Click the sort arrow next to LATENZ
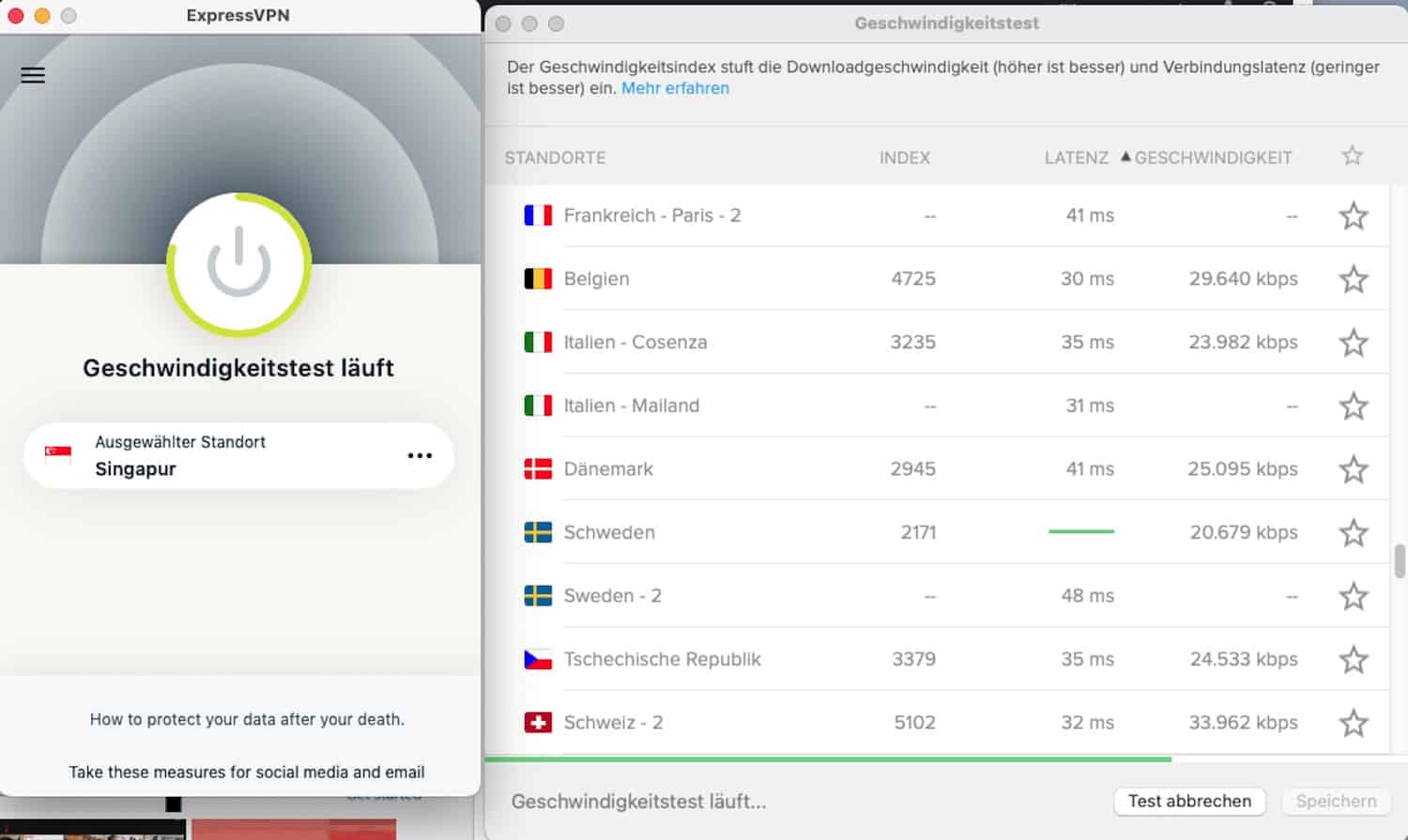 tap(1125, 157)
